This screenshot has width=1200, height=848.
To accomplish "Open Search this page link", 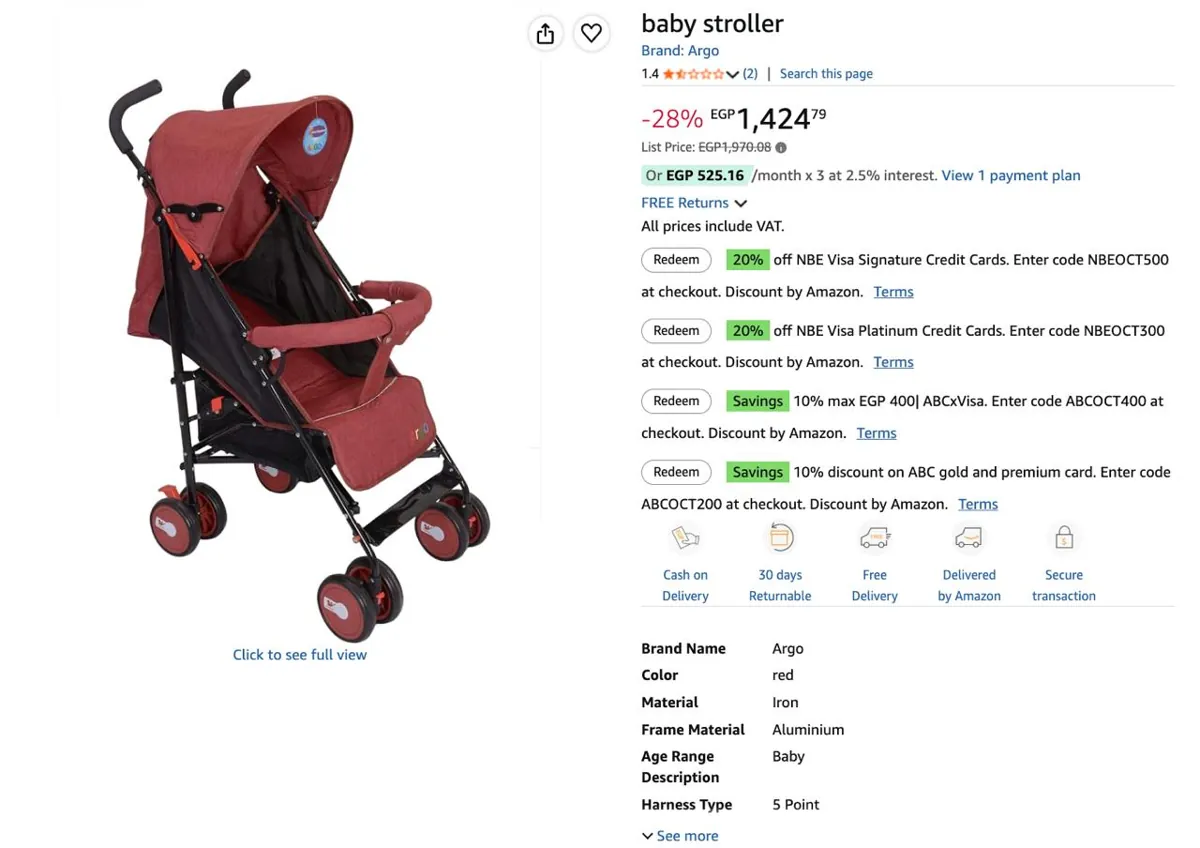I will pos(826,74).
